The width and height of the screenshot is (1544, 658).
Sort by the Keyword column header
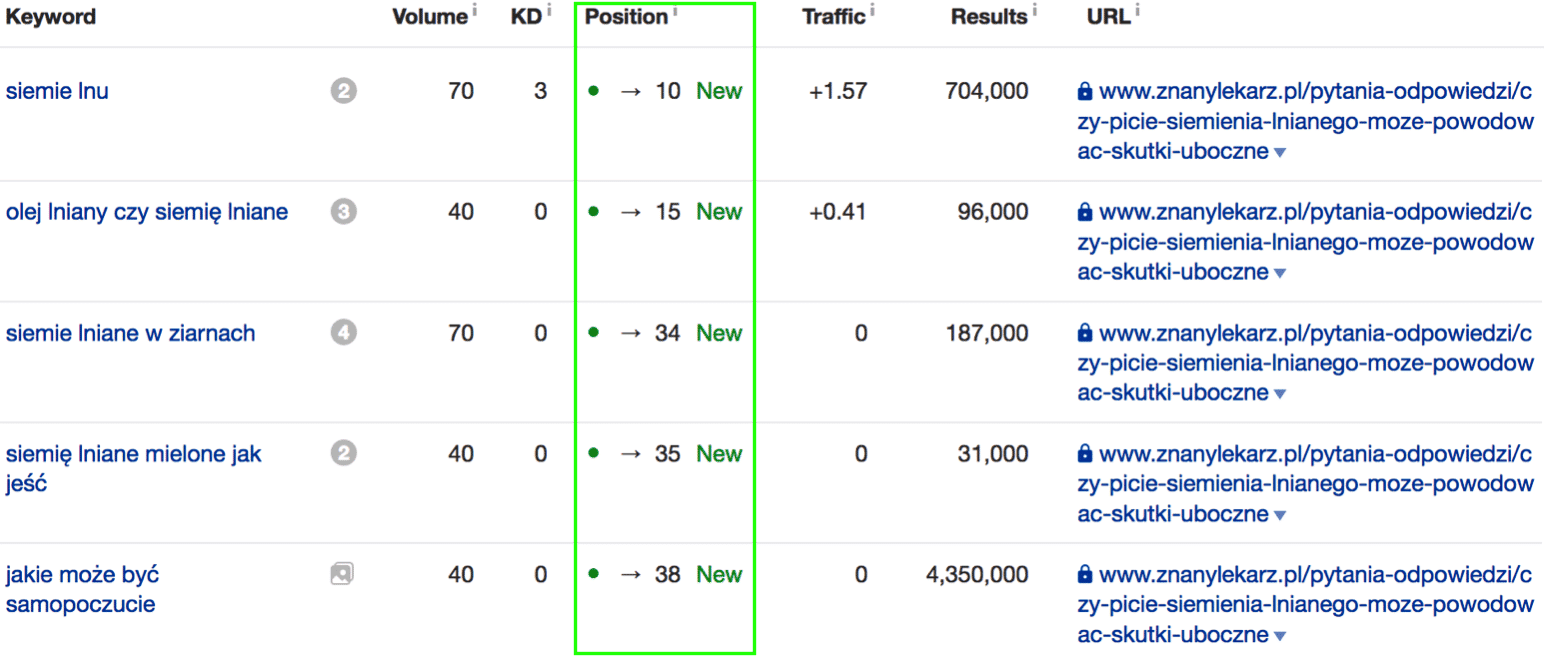pyautogui.click(x=51, y=17)
